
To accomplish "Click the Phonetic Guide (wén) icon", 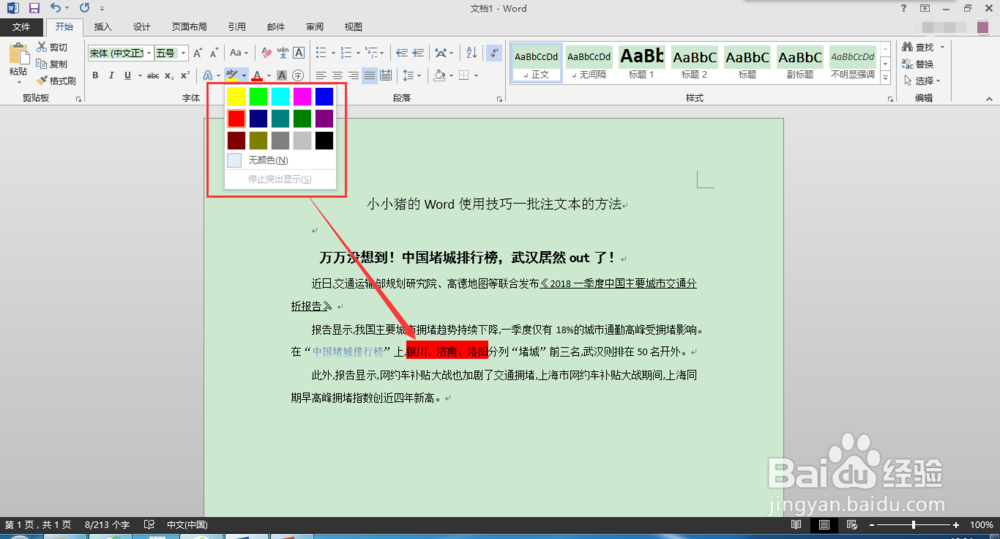I will (282, 53).
